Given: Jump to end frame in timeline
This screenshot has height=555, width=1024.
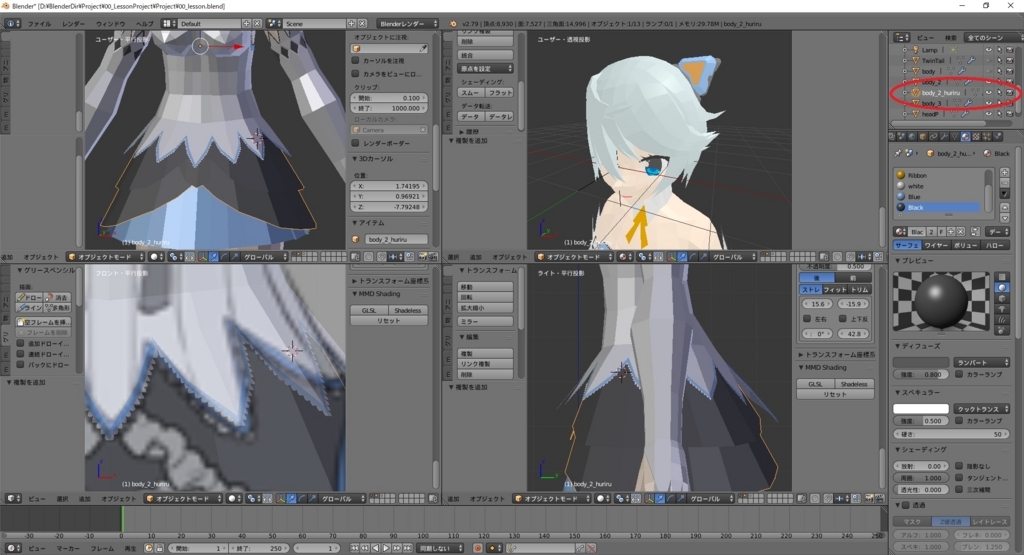Looking at the screenshot, I should [408, 548].
